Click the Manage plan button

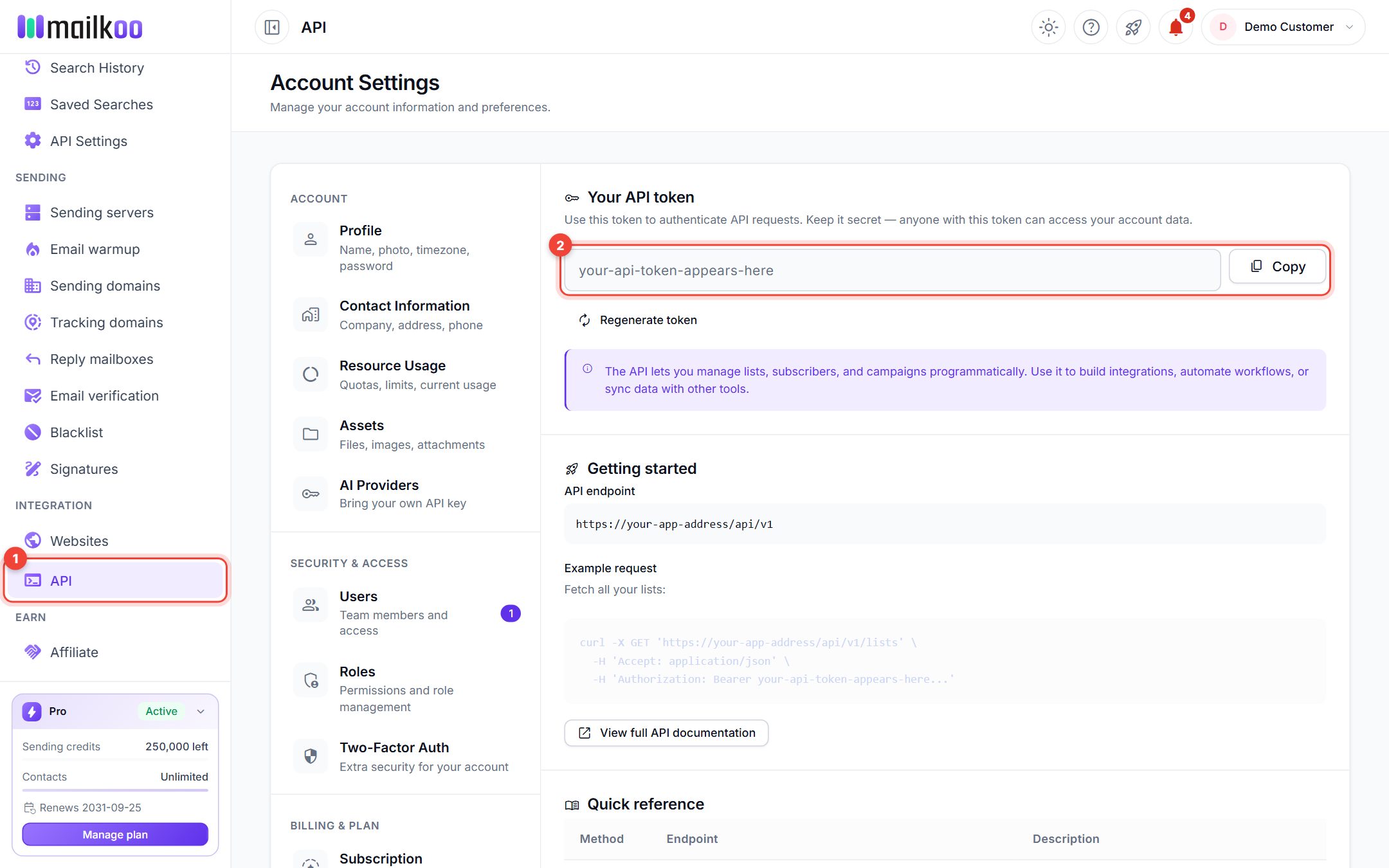[x=115, y=835]
